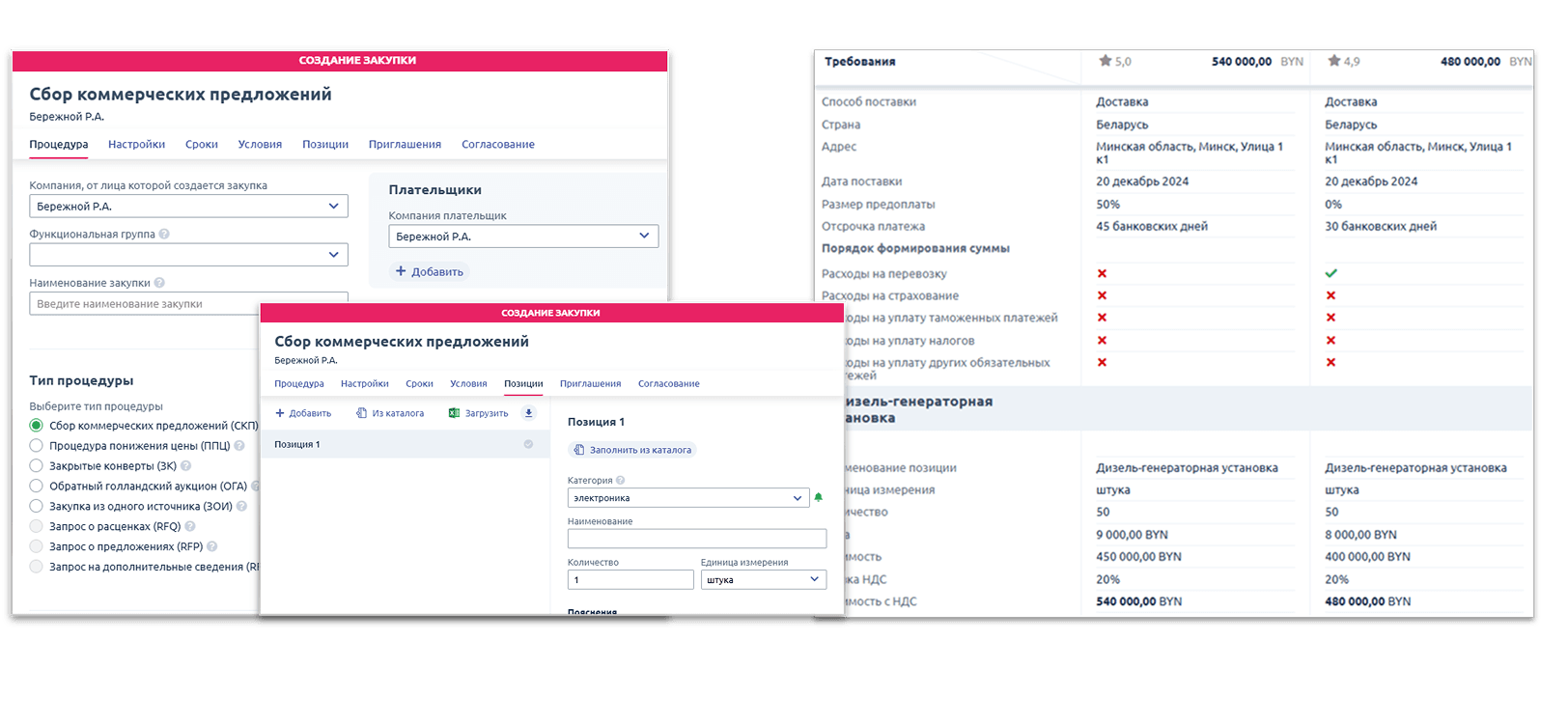Viewport: 1568px width, 724px height.
Task: Click the round download arrow icon
Action: pos(528,413)
